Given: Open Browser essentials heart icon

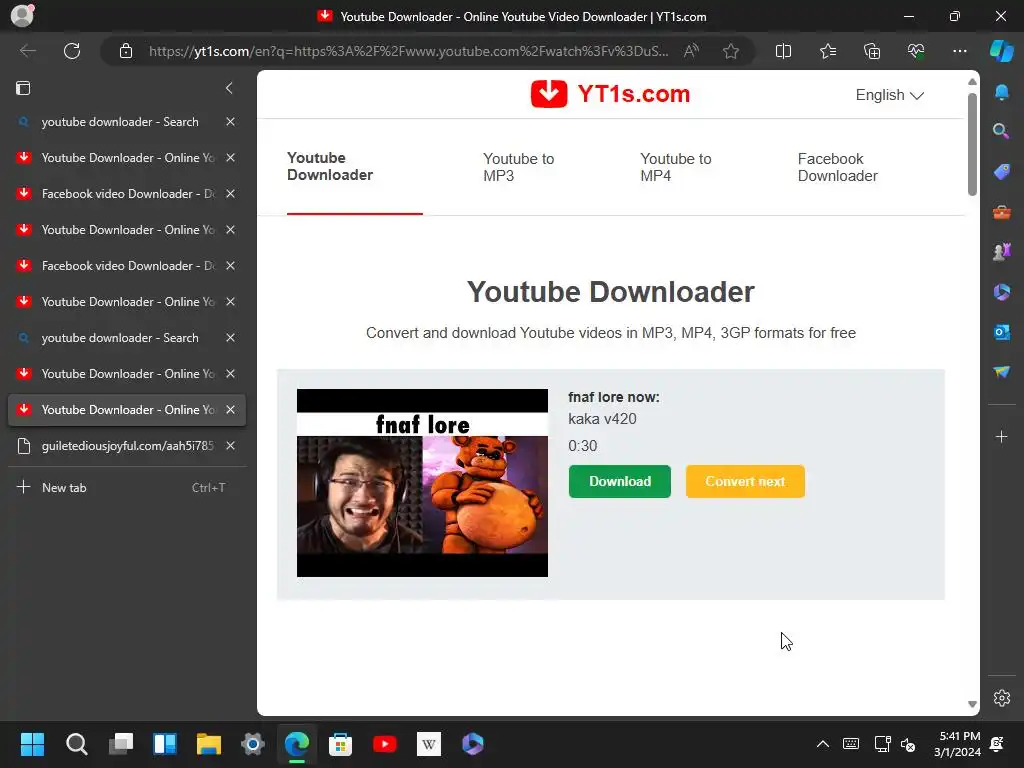Looking at the screenshot, I should pos(916,51).
